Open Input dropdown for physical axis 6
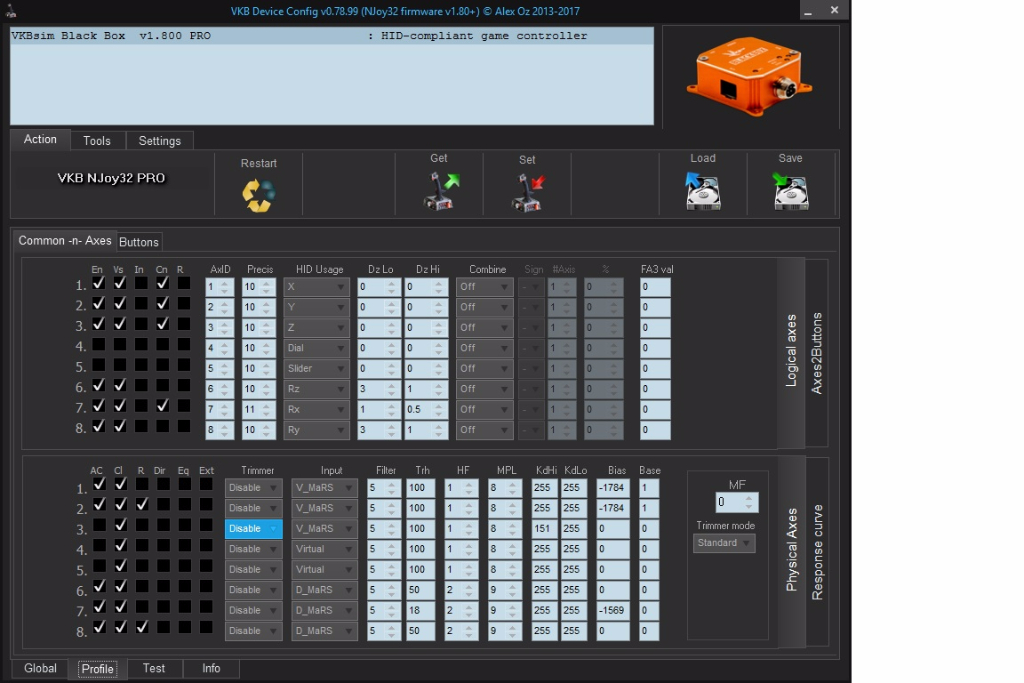This screenshot has height=683, width=1024. point(324,590)
